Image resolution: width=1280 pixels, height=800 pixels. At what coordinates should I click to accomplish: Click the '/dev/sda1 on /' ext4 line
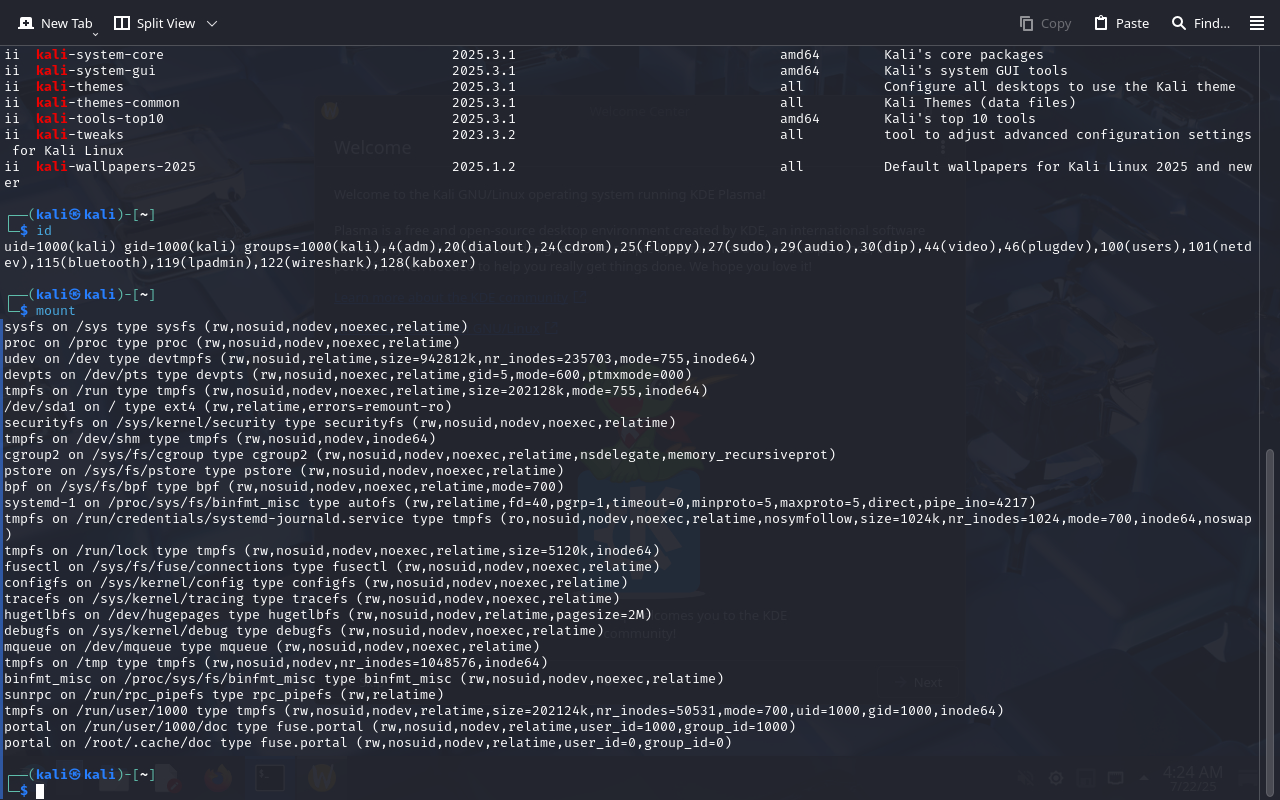tap(228, 407)
